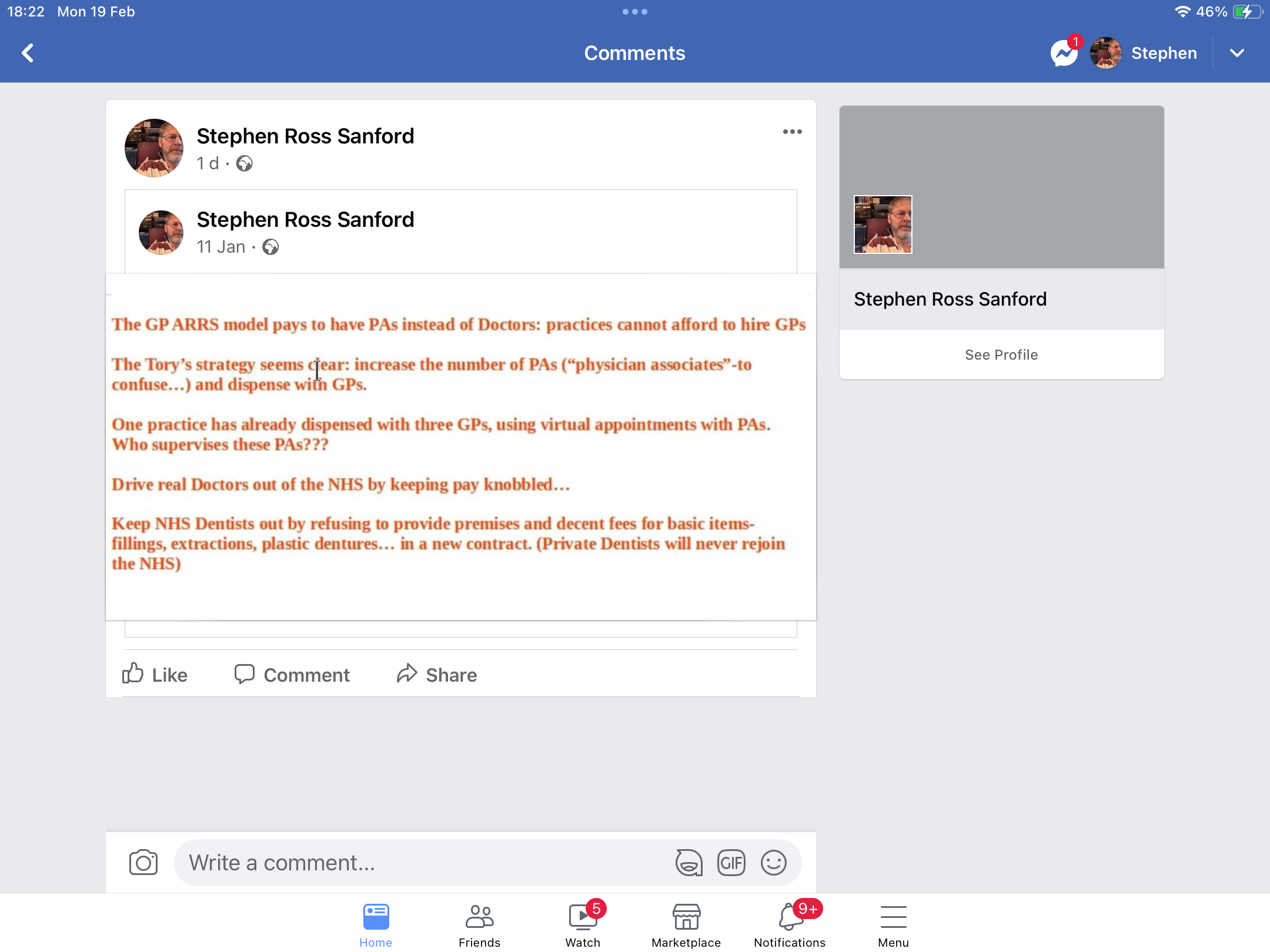1270x952 pixels.
Task: Open the post's three-dot options menu
Action: click(x=792, y=132)
